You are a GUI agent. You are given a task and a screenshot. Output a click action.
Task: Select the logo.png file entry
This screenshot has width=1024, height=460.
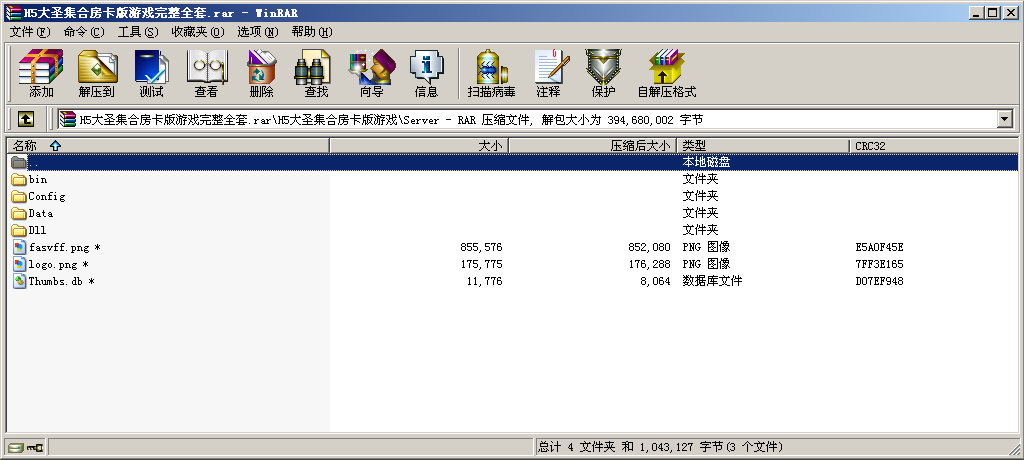point(52,265)
